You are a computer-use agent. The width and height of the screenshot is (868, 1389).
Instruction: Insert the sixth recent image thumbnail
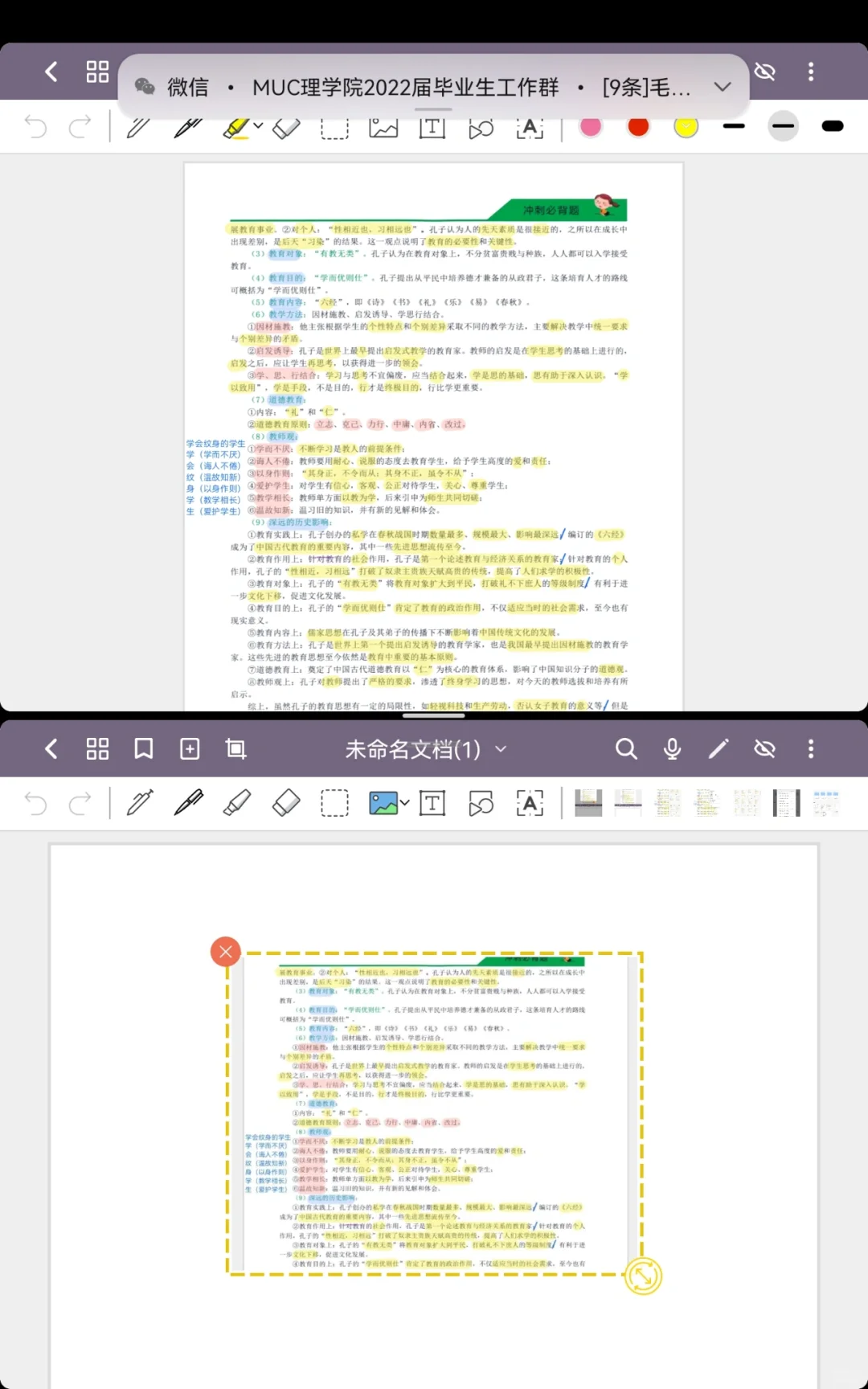point(786,803)
